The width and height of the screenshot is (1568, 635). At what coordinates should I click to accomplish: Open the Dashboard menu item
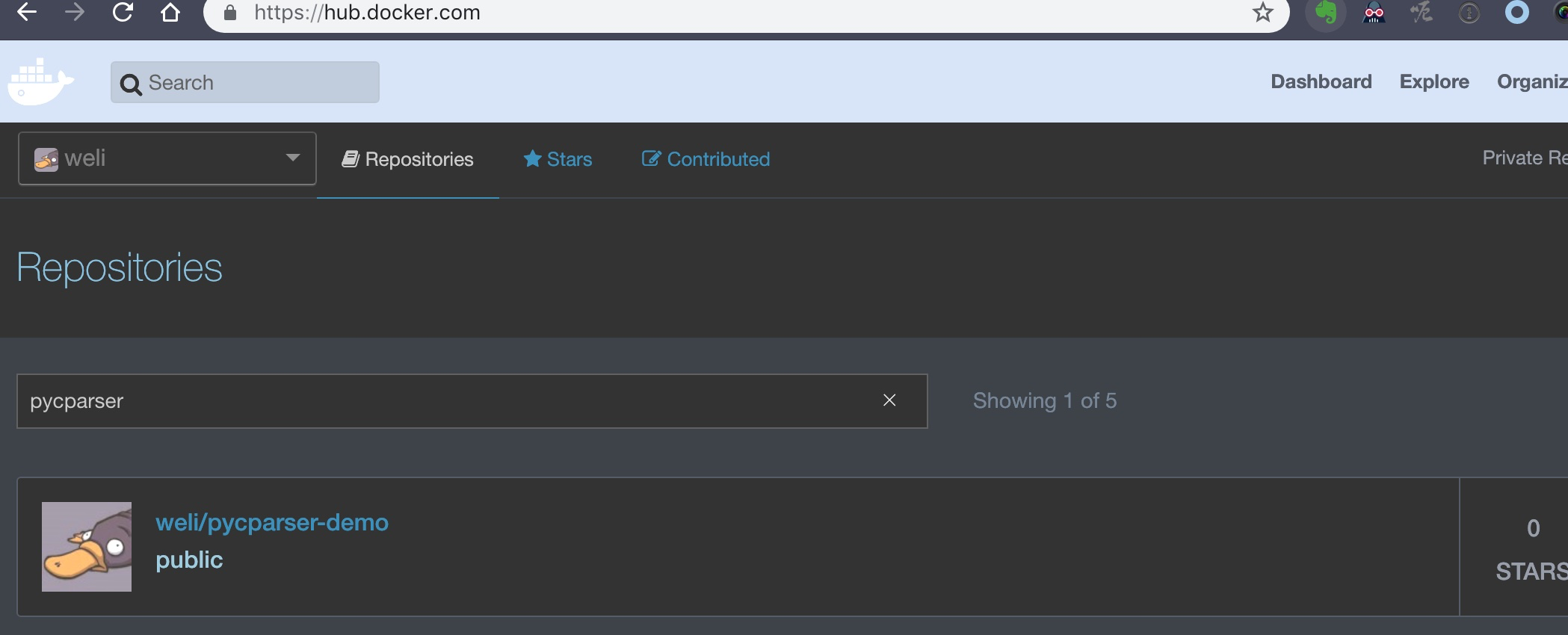(1321, 81)
